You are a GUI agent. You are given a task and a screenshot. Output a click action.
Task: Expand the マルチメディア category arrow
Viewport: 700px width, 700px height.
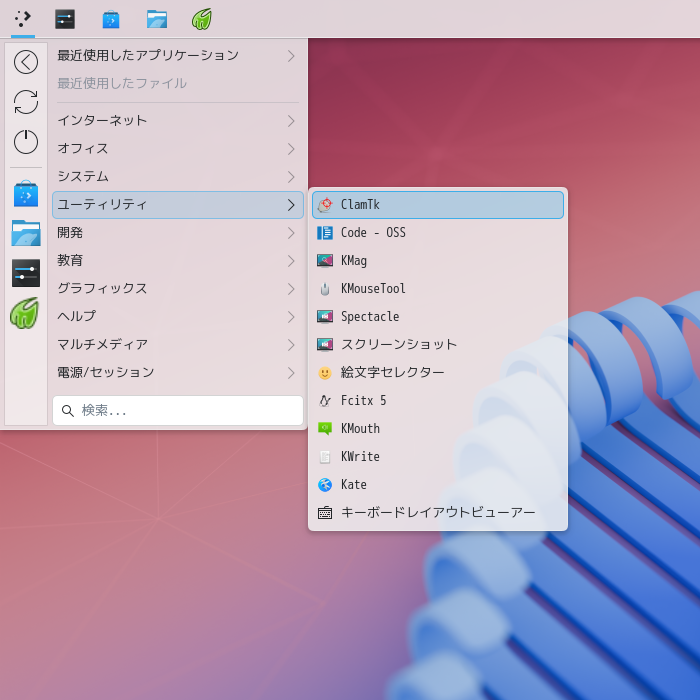click(291, 345)
